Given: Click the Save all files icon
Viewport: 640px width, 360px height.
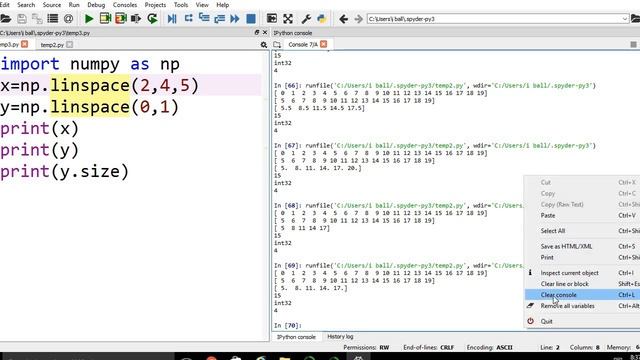Looking at the screenshot, I should [37, 18].
